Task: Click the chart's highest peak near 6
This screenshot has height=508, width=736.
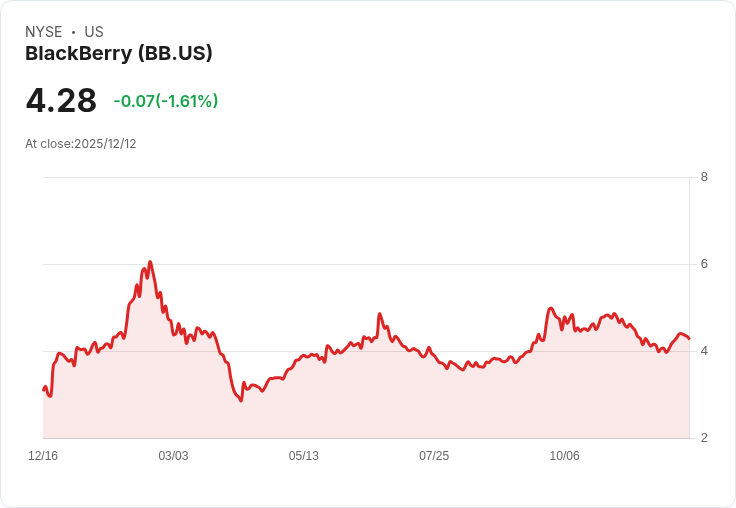Action: tap(150, 262)
